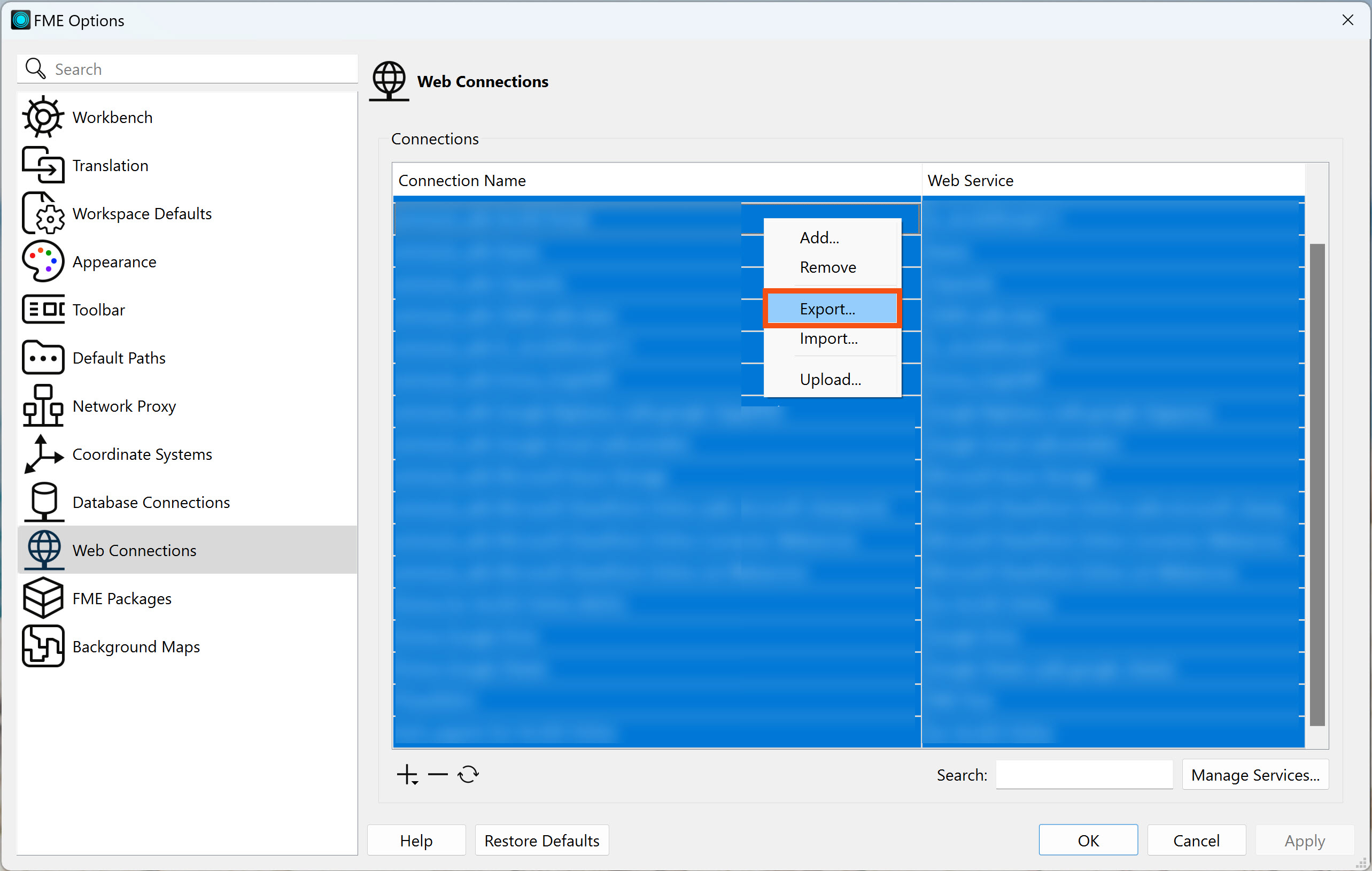Select Workbench label in the sidebar
Screen dimensions: 1372x871
click(x=113, y=118)
